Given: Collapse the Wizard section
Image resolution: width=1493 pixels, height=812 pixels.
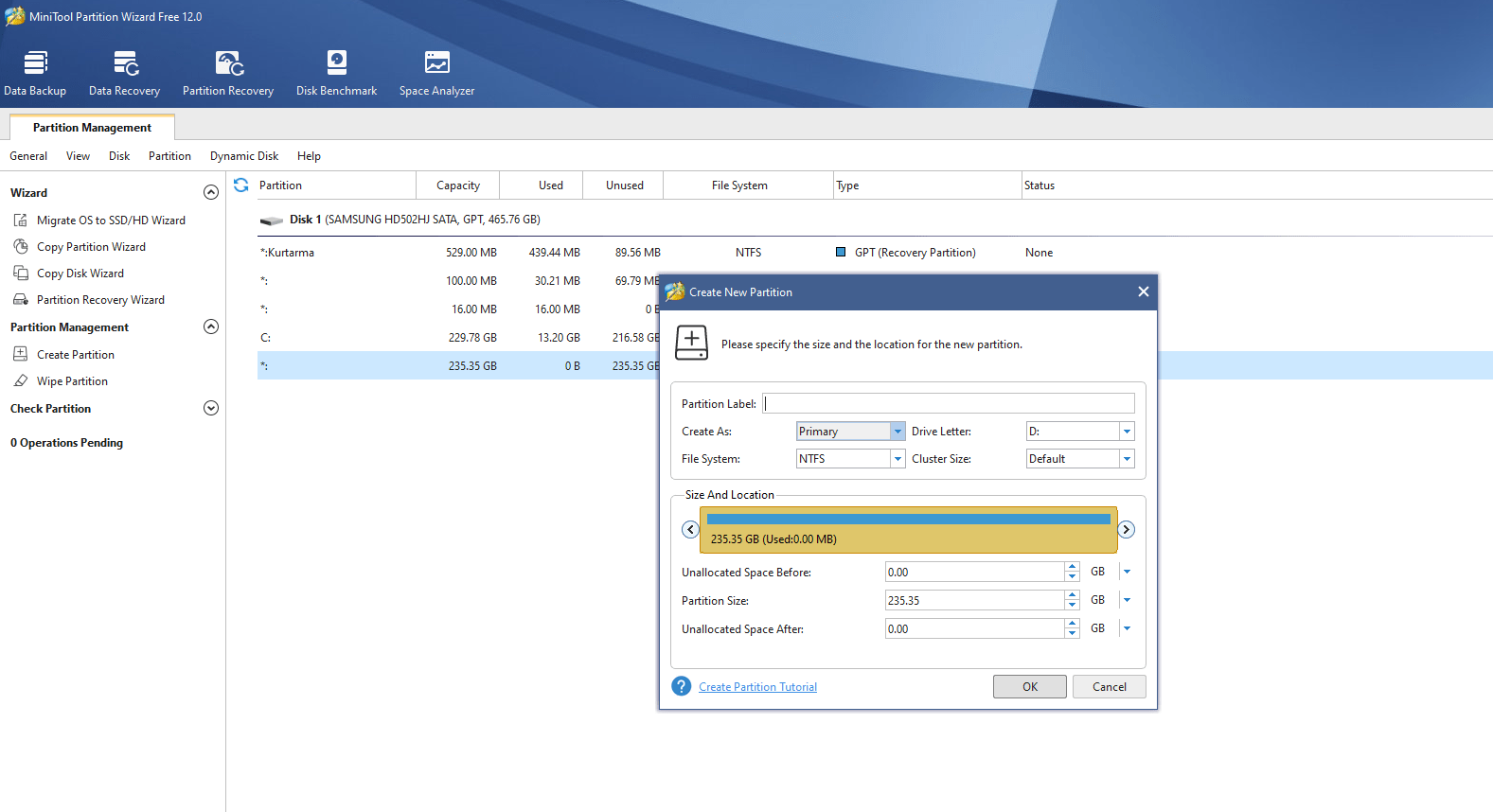Looking at the screenshot, I should (211, 192).
